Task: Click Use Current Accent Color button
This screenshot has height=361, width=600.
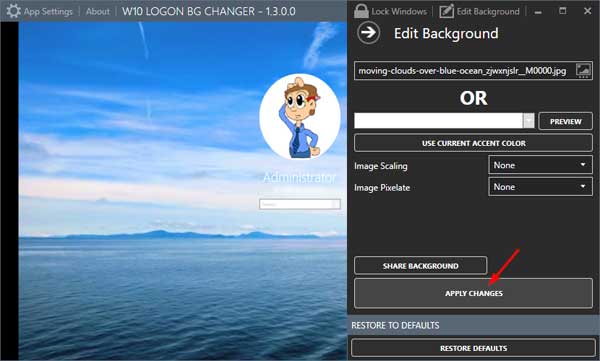Action: click(473, 143)
